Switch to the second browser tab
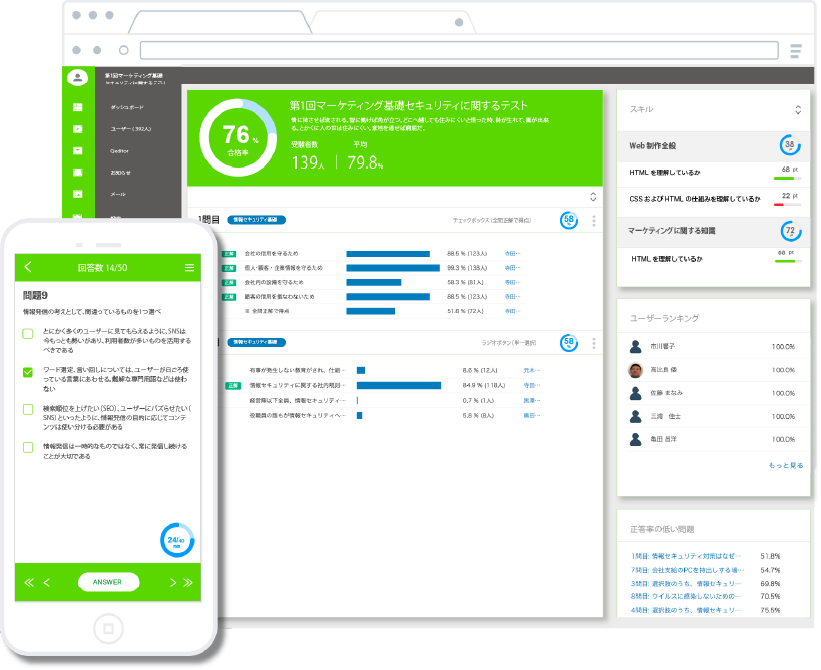The height and width of the screenshot is (670, 821). pyautogui.click(x=393, y=23)
